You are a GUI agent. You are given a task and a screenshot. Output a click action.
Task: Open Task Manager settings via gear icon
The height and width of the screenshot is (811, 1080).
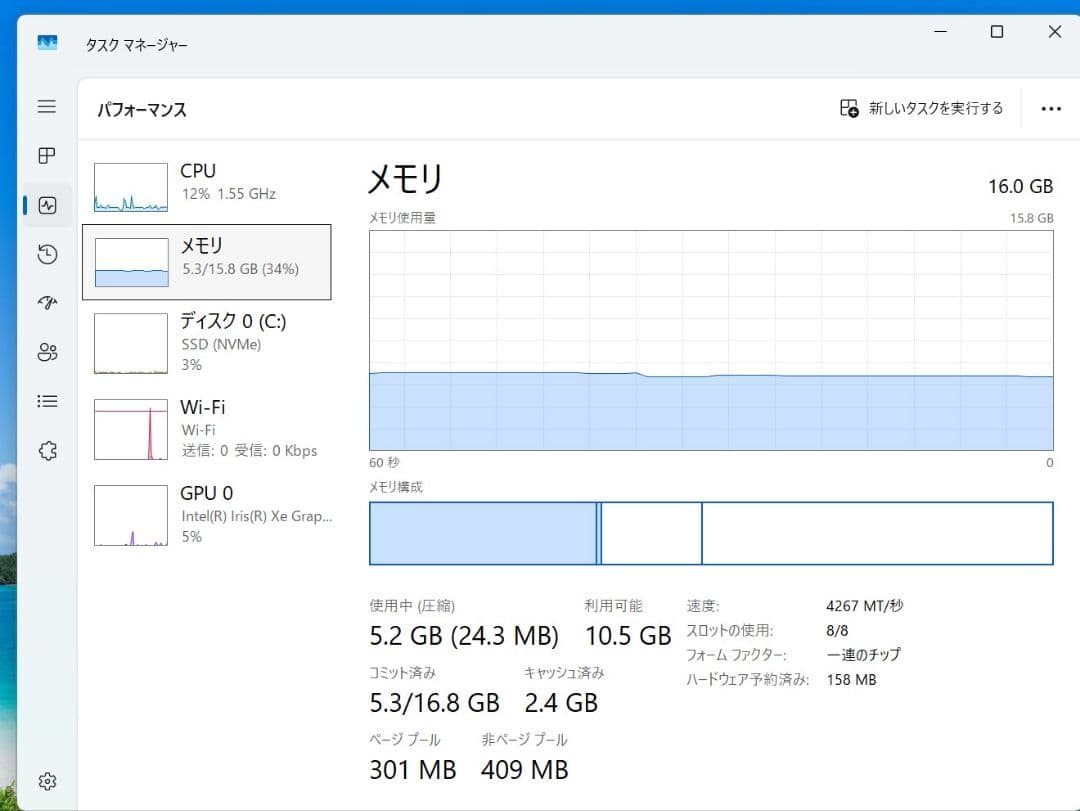[46, 781]
